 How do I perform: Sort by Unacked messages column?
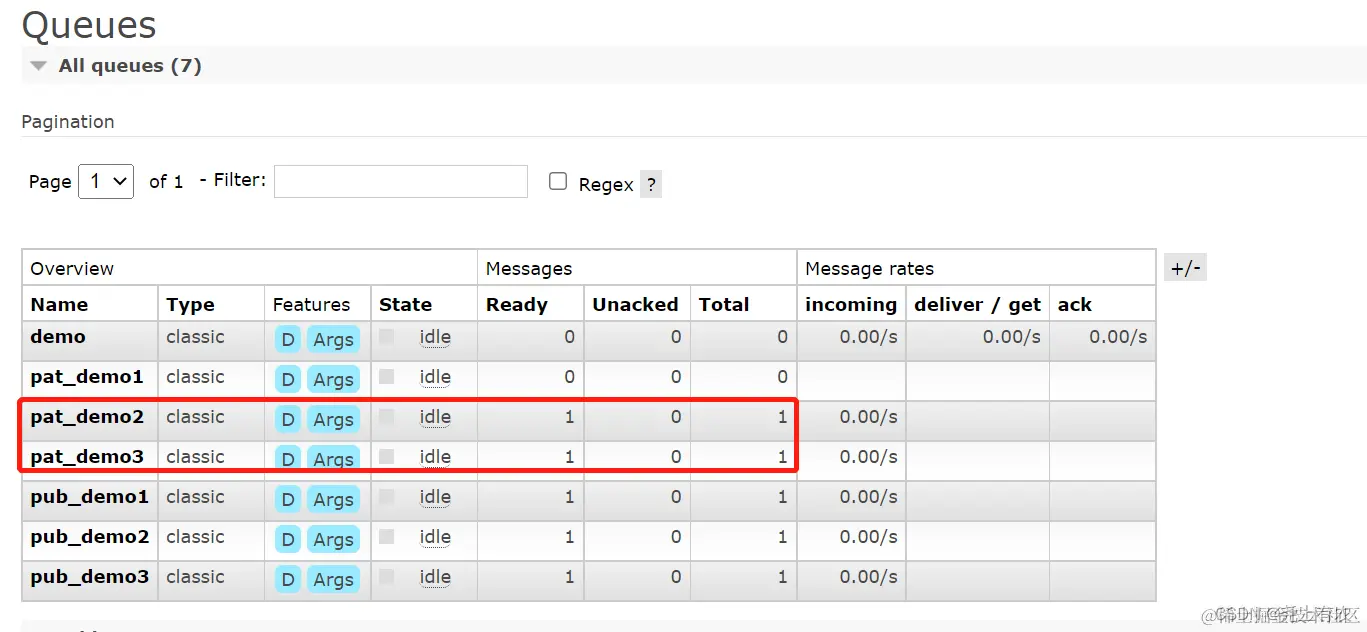635,305
